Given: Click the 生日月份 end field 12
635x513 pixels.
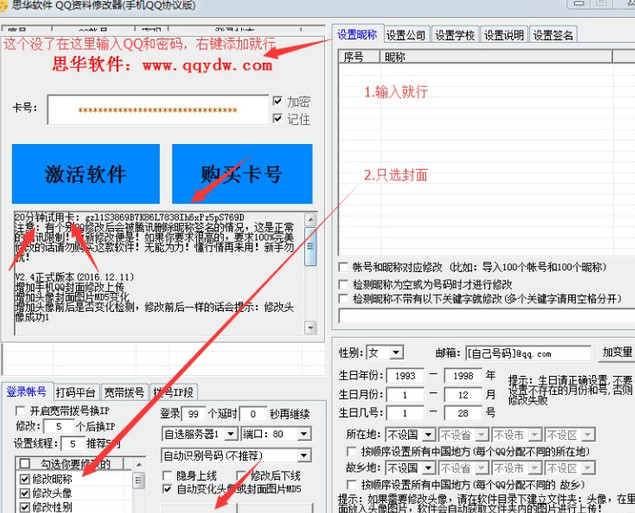Looking at the screenshot, I should 463,394.
